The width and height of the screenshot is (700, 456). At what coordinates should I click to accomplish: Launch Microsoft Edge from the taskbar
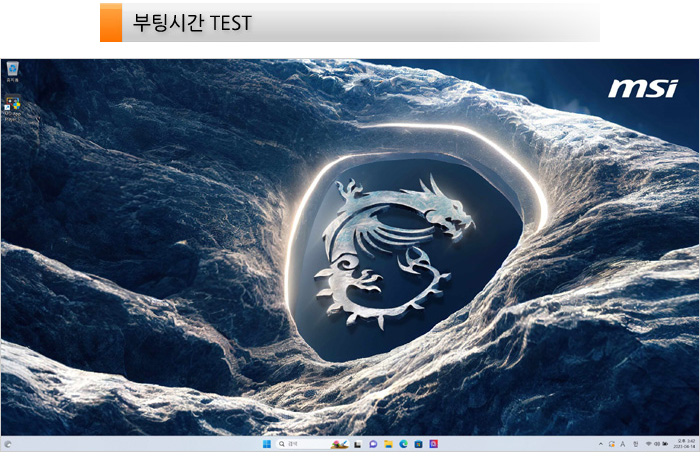coord(404,444)
